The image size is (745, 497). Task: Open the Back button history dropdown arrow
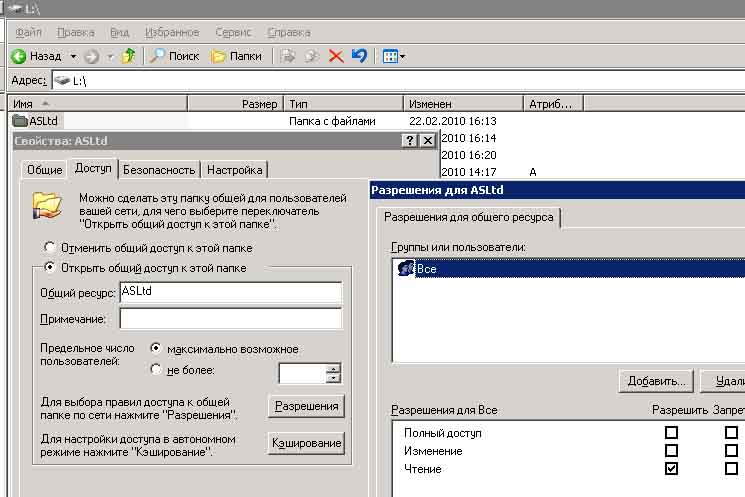72,57
